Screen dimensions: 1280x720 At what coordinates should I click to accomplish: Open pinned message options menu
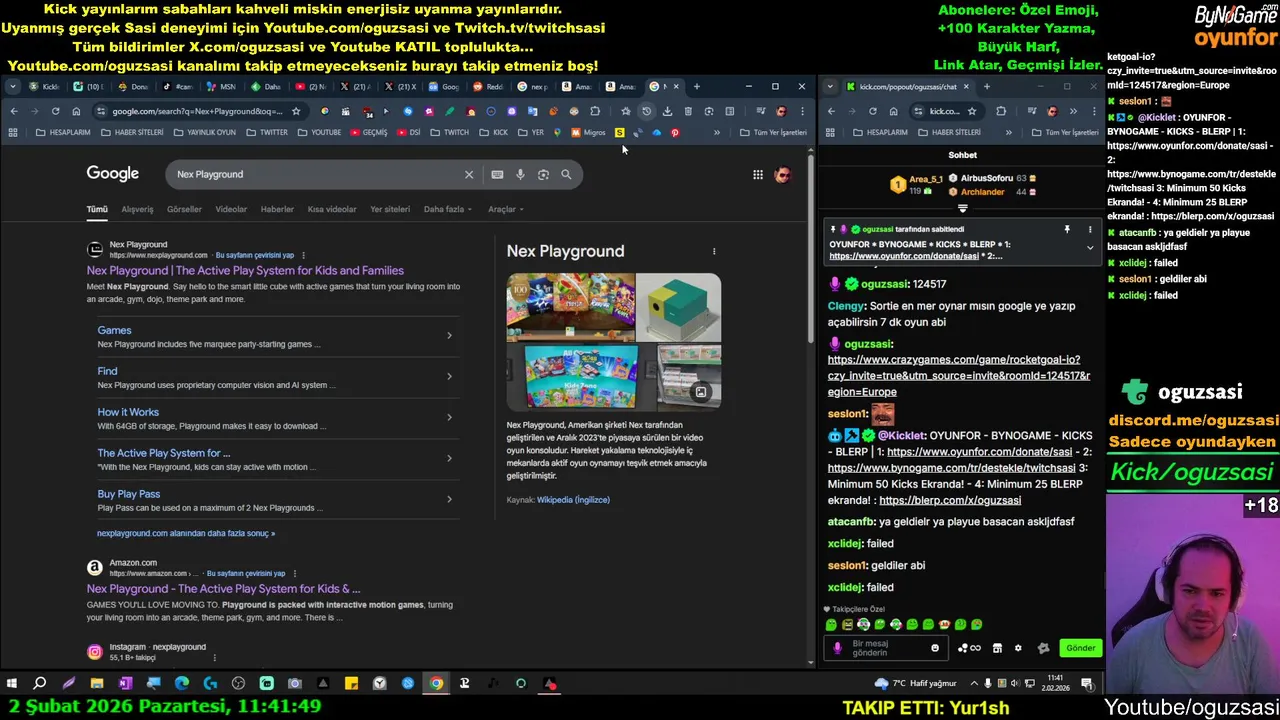pos(1090,229)
